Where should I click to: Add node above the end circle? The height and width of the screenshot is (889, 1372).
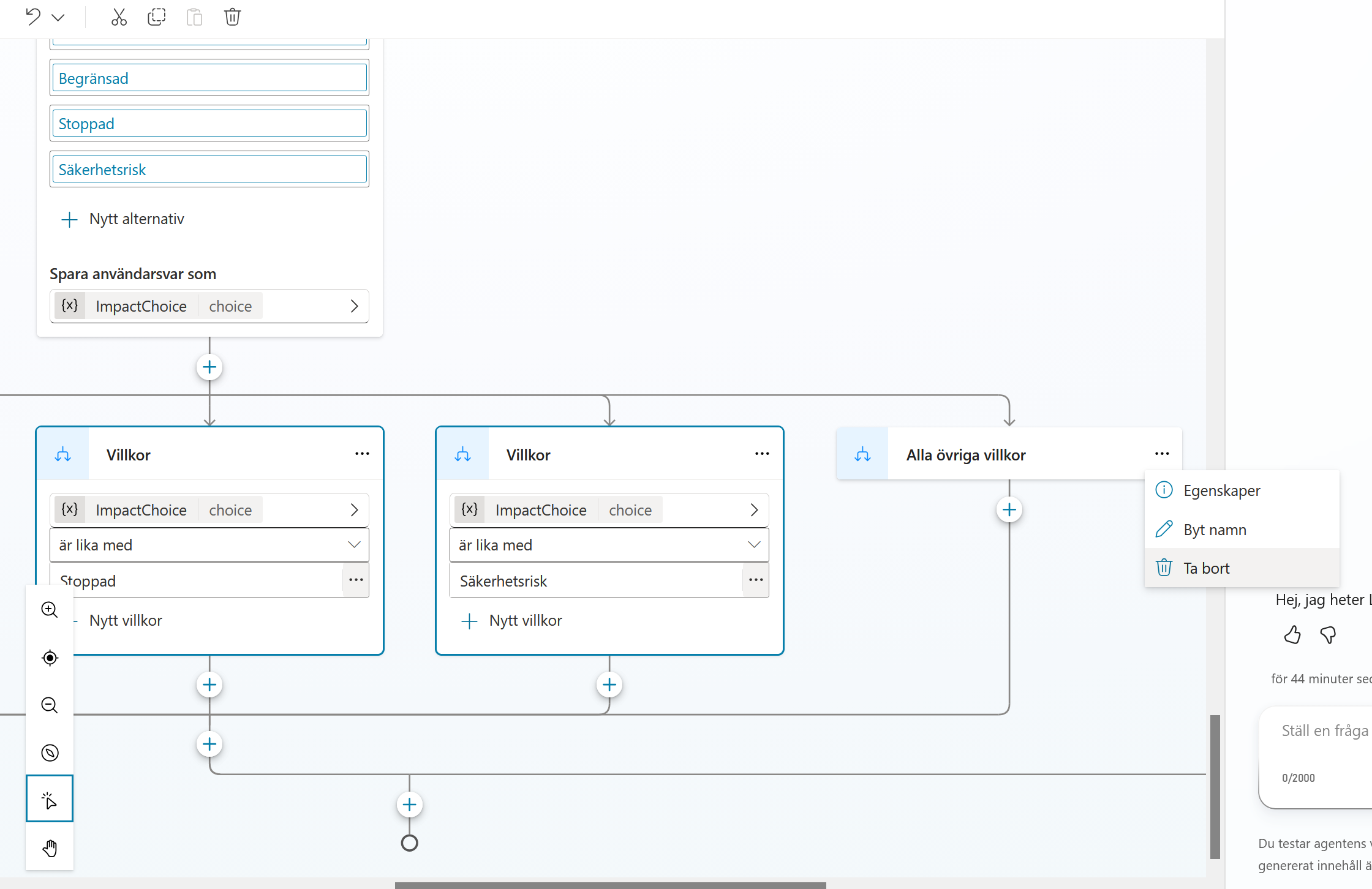click(410, 805)
